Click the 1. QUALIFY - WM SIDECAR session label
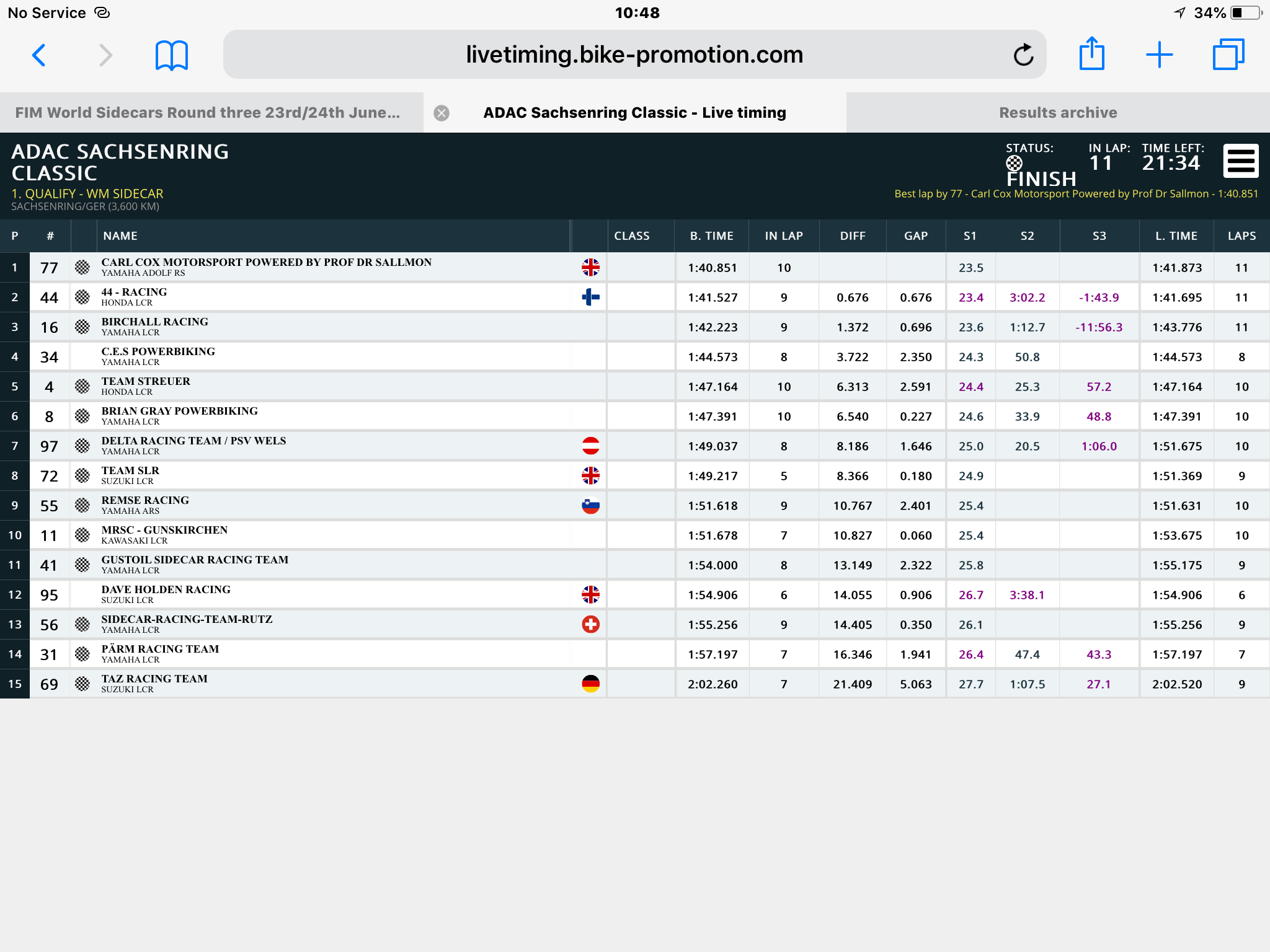The height and width of the screenshot is (952, 1270). tap(87, 193)
